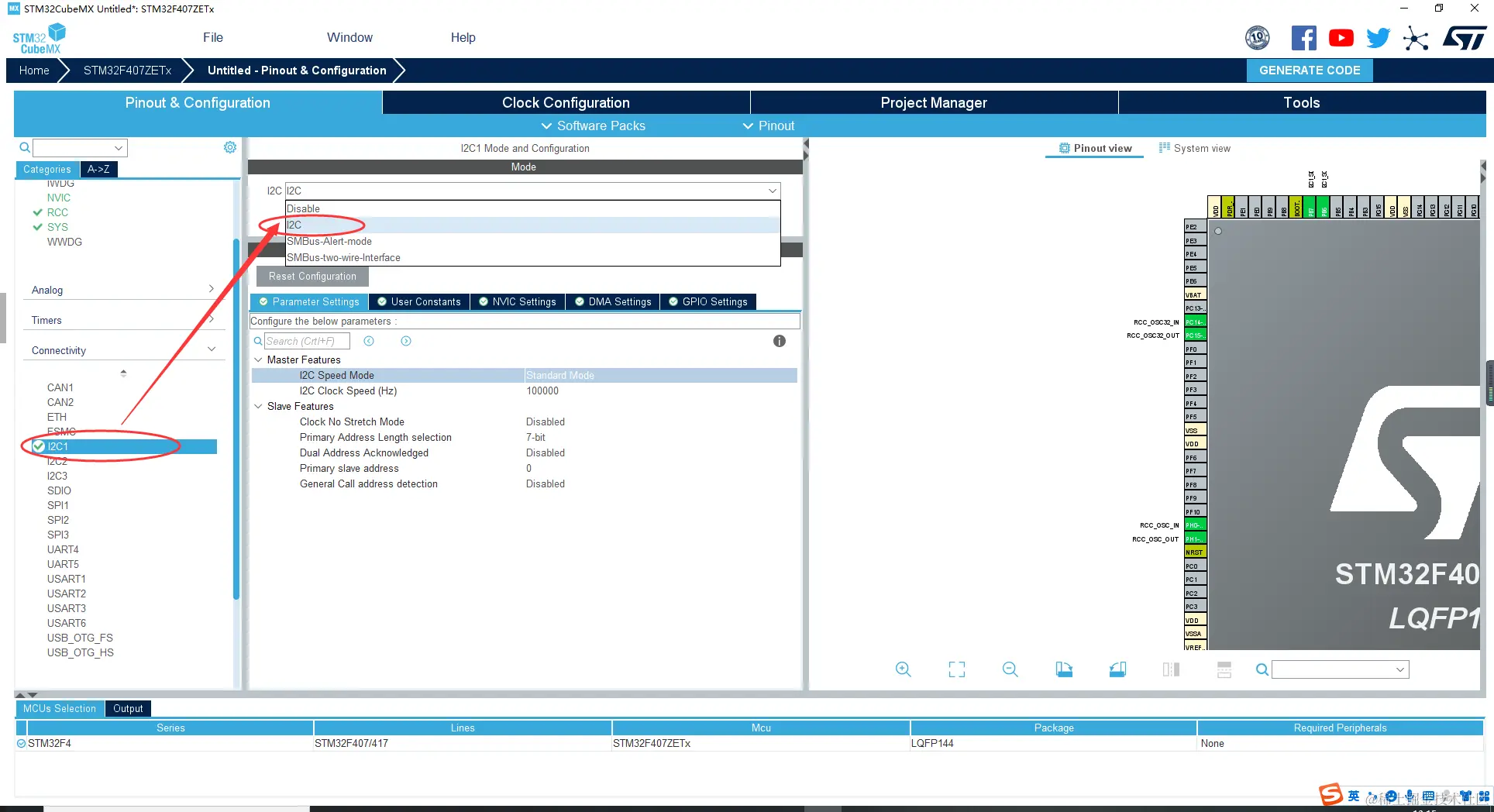1494x812 pixels.
Task: Click the Twitter bird icon
Action: point(1378,38)
